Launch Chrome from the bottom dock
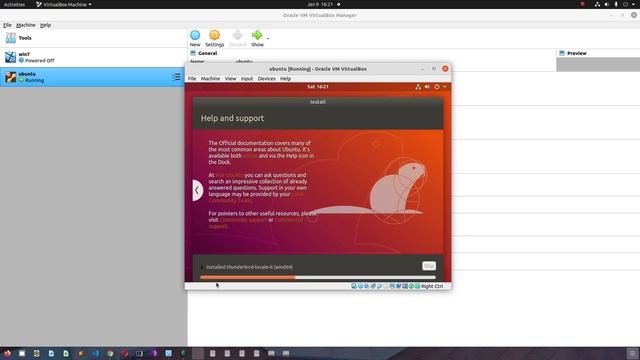 click(110, 353)
